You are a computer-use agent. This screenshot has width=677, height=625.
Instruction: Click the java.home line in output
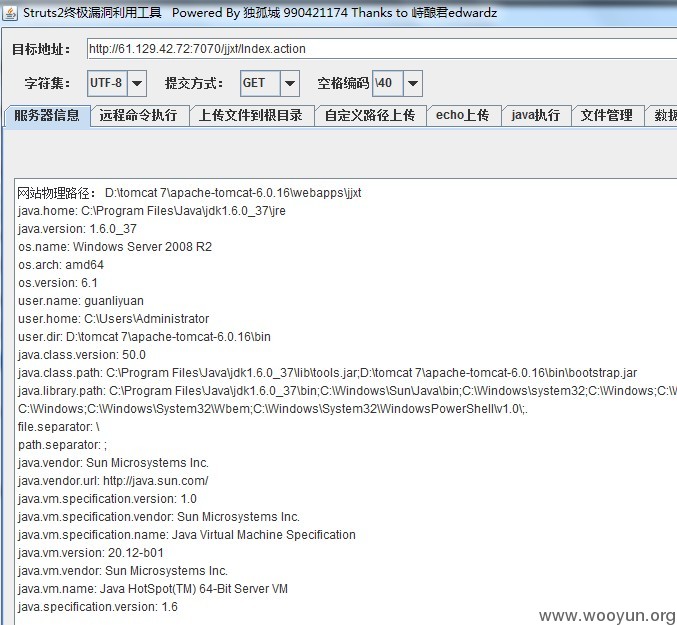(152, 211)
